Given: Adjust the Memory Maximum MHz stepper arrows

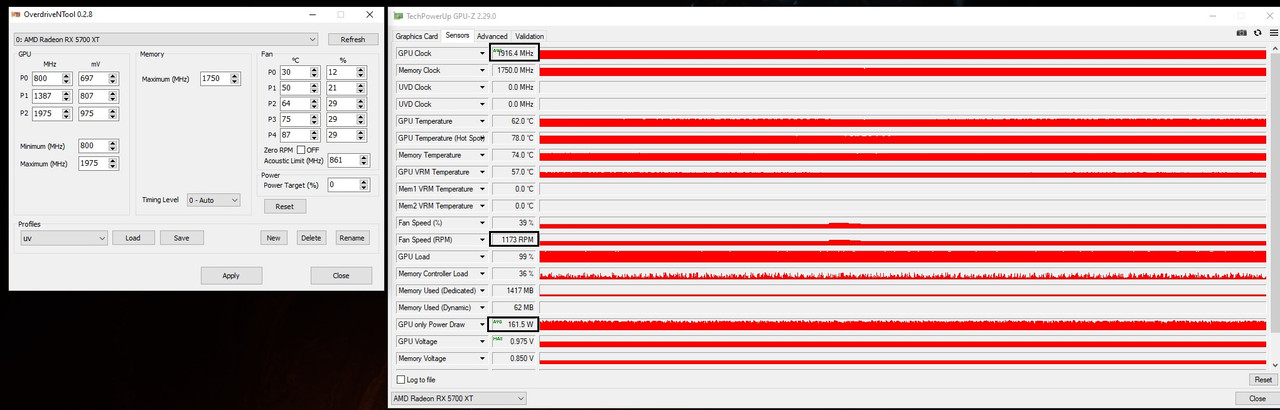Looking at the screenshot, I should coord(234,78).
